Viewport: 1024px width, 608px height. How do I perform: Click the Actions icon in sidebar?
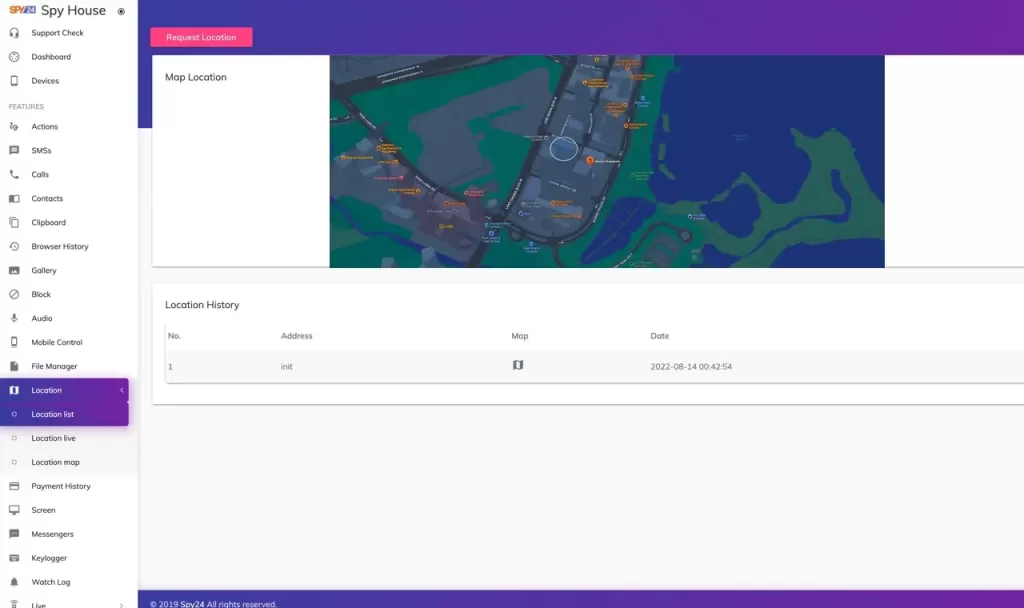coord(14,127)
